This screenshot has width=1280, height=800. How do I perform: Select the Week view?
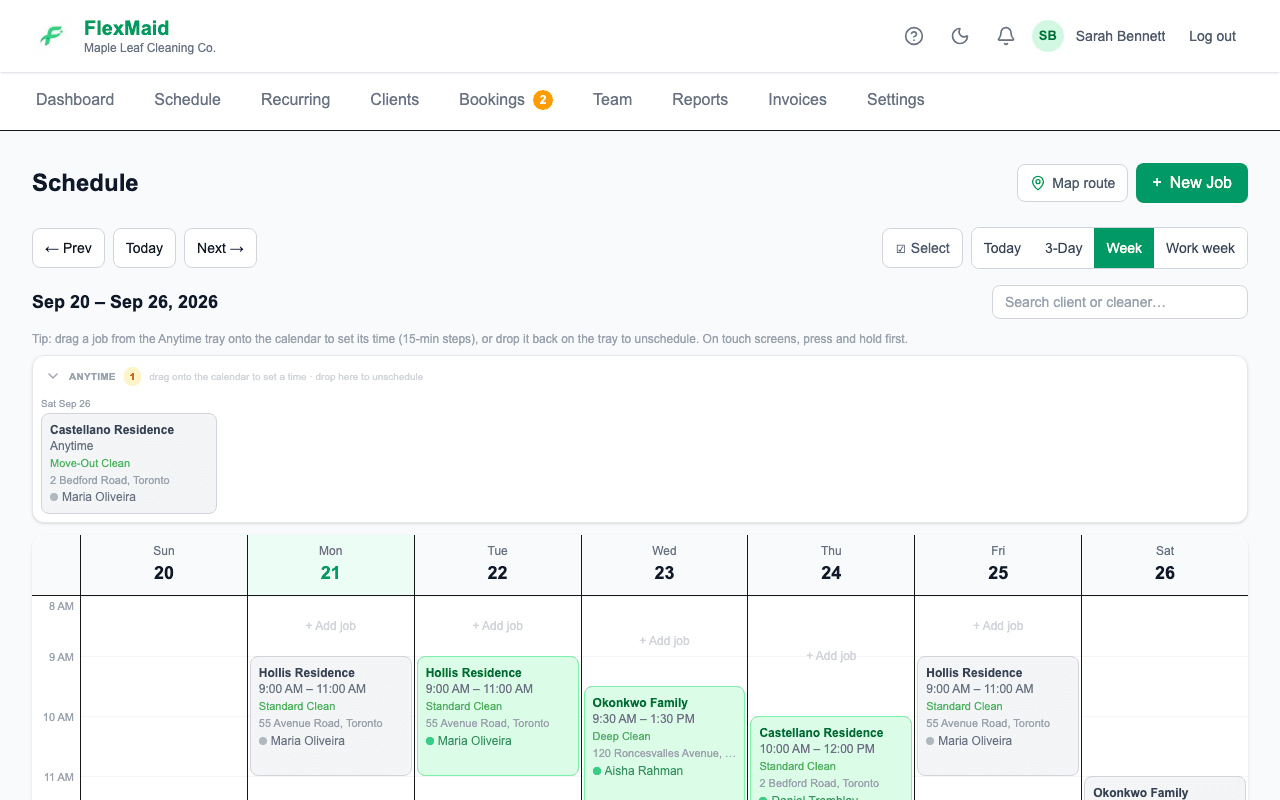[1124, 248]
